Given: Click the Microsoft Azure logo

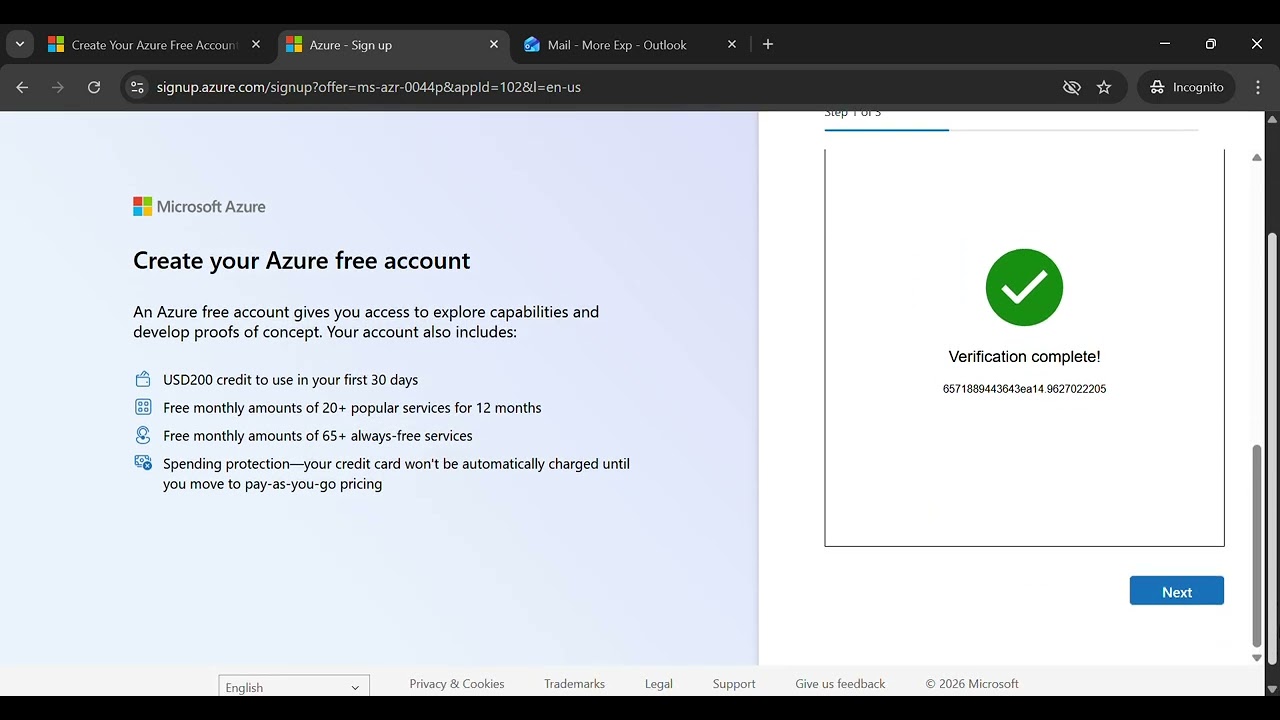Looking at the screenshot, I should (199, 207).
